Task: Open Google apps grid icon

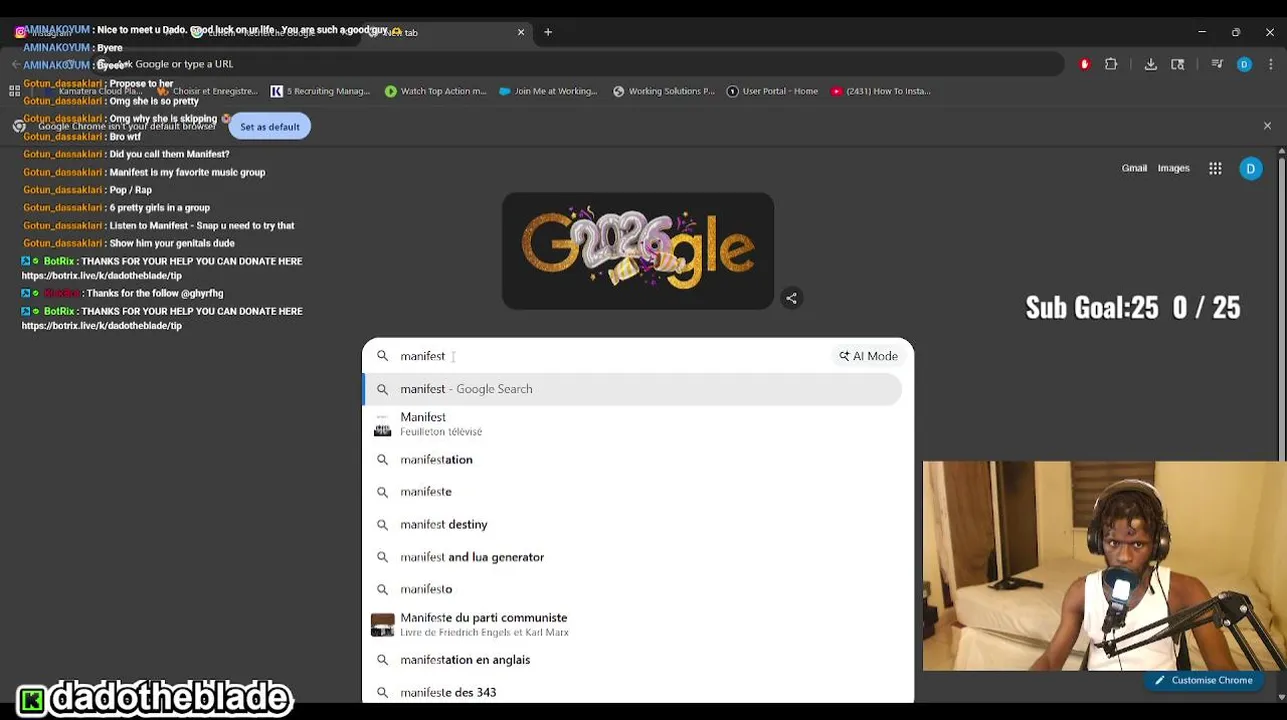Action: [x=1215, y=168]
